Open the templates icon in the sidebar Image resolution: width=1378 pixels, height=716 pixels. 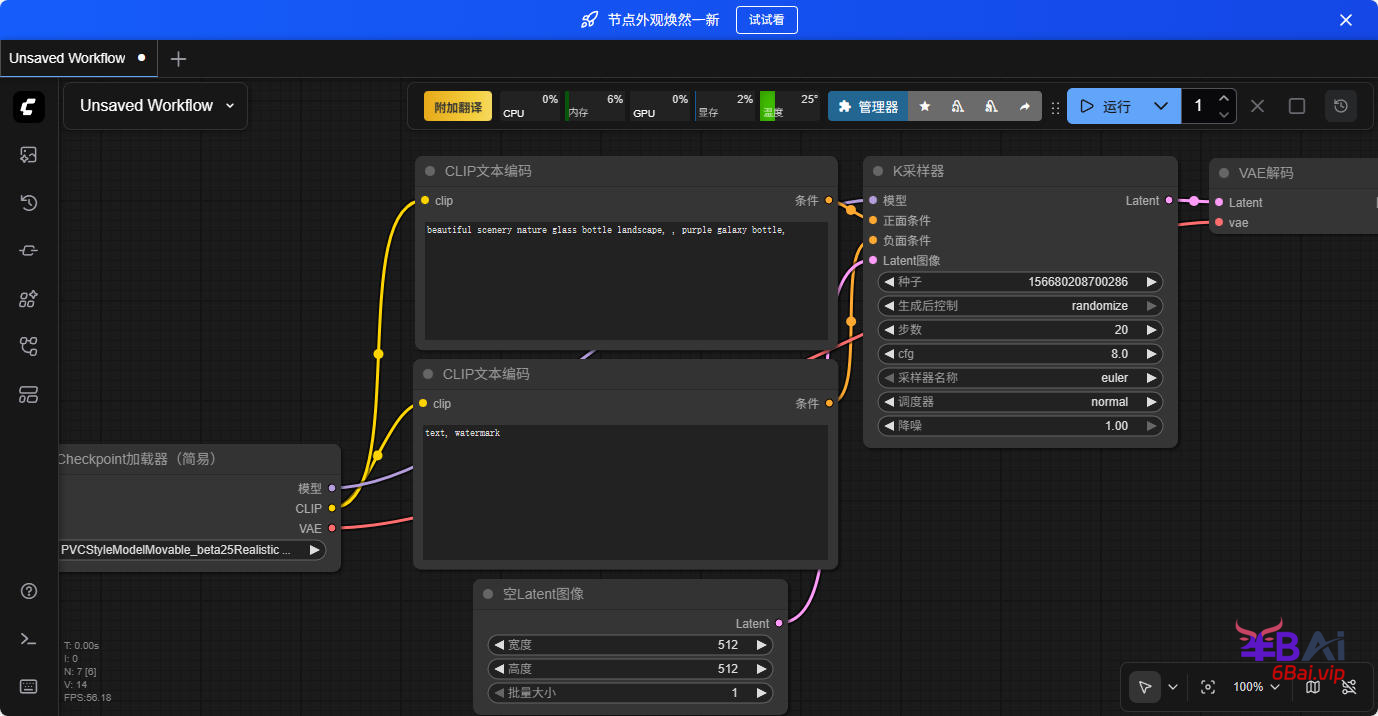click(x=28, y=395)
